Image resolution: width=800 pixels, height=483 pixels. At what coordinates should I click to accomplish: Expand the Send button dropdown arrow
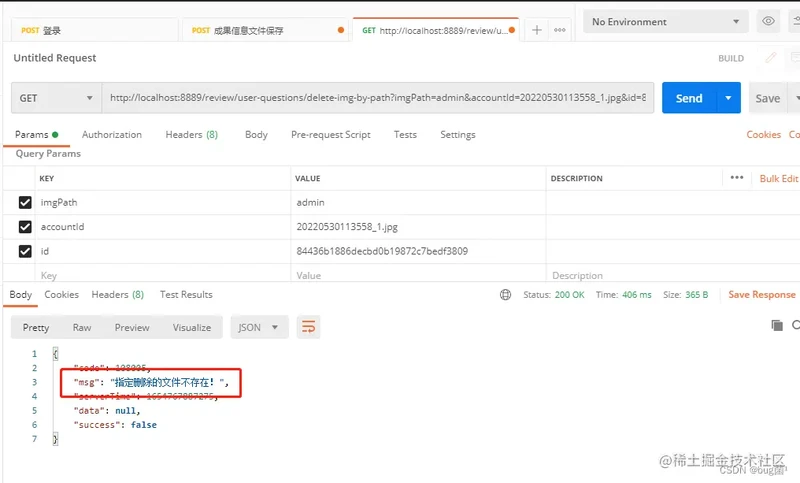[x=728, y=98]
